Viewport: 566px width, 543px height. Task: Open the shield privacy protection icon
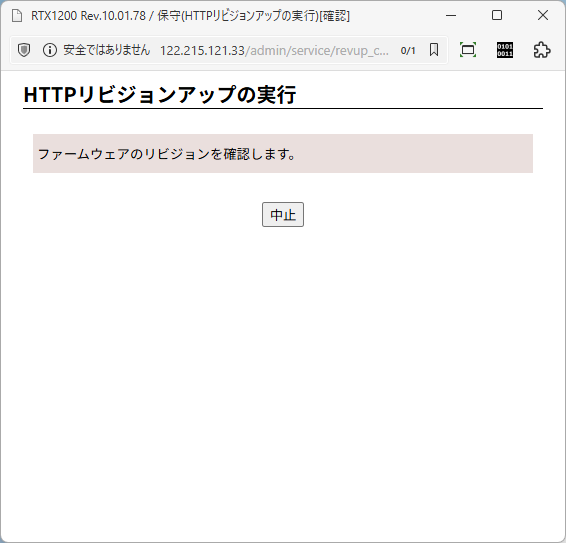(24, 50)
